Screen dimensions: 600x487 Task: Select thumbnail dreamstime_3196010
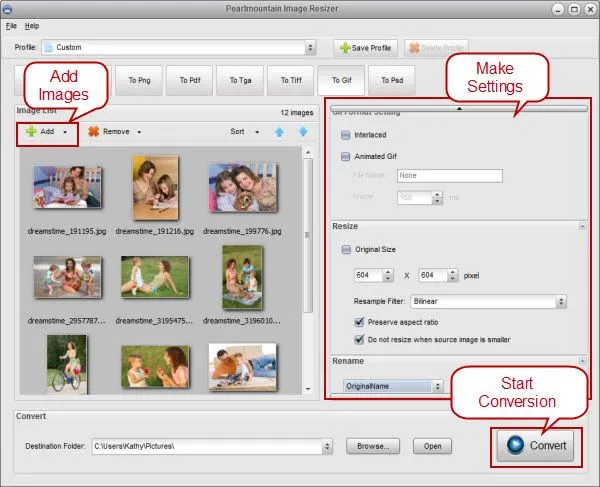pyautogui.click(x=243, y=277)
